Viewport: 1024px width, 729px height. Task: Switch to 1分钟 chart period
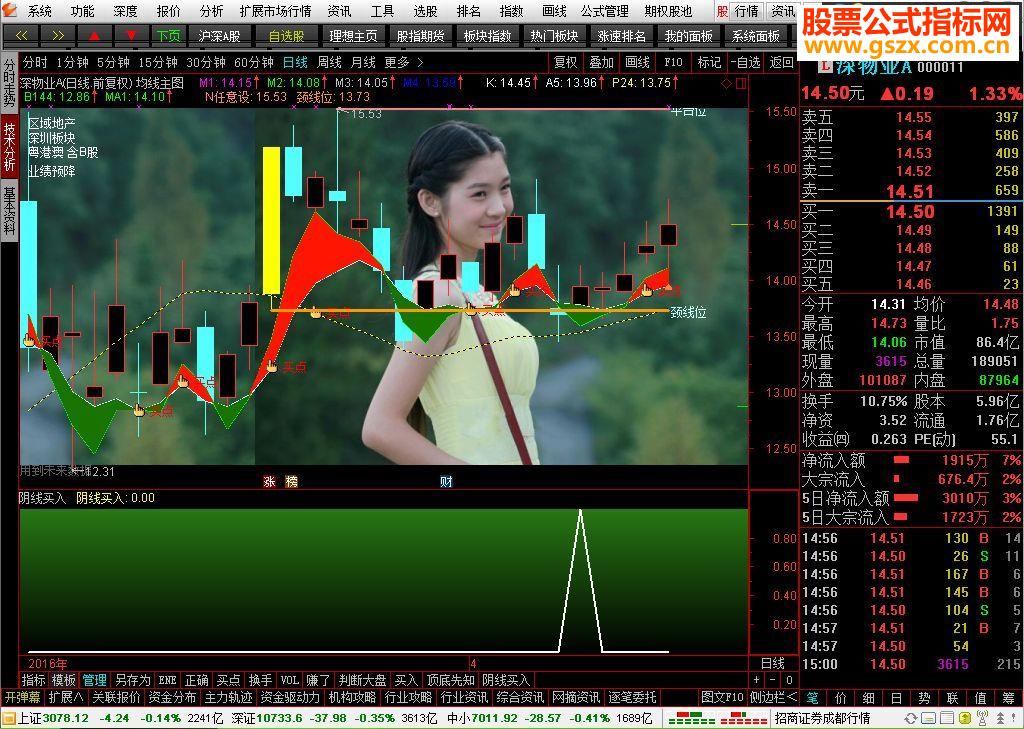[72, 62]
